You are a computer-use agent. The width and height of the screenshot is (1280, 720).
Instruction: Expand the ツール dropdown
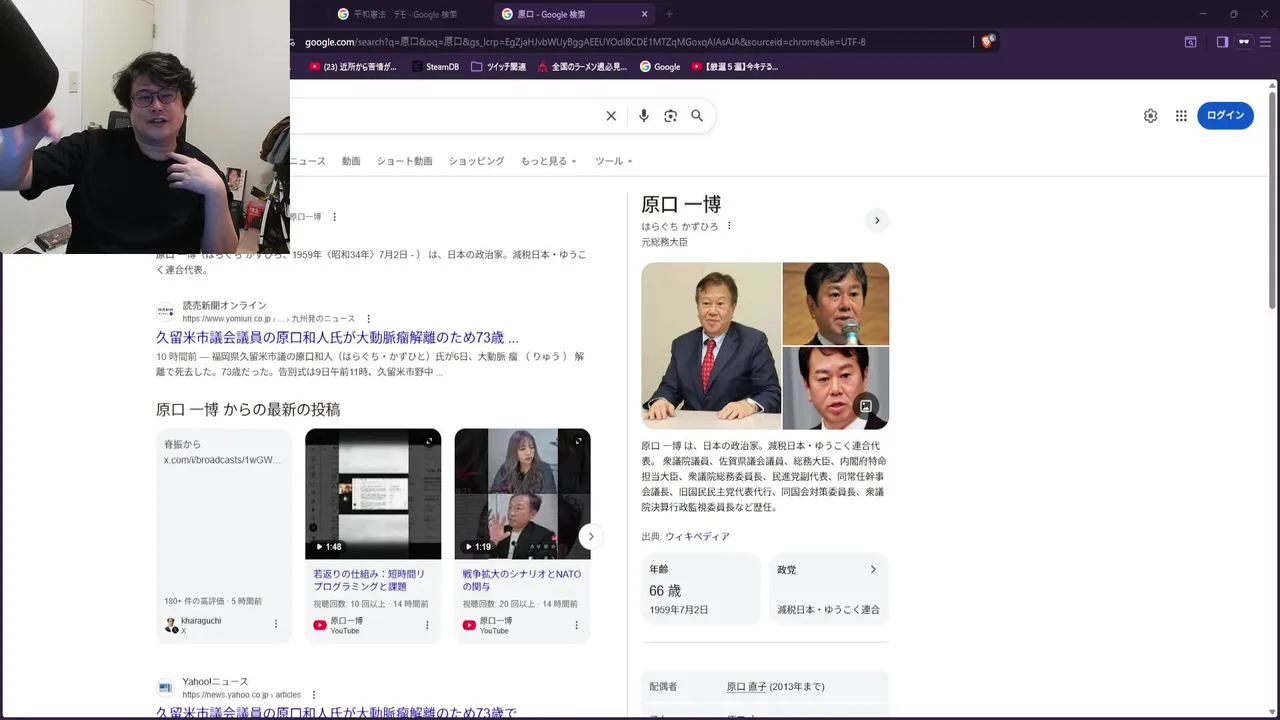pos(613,161)
